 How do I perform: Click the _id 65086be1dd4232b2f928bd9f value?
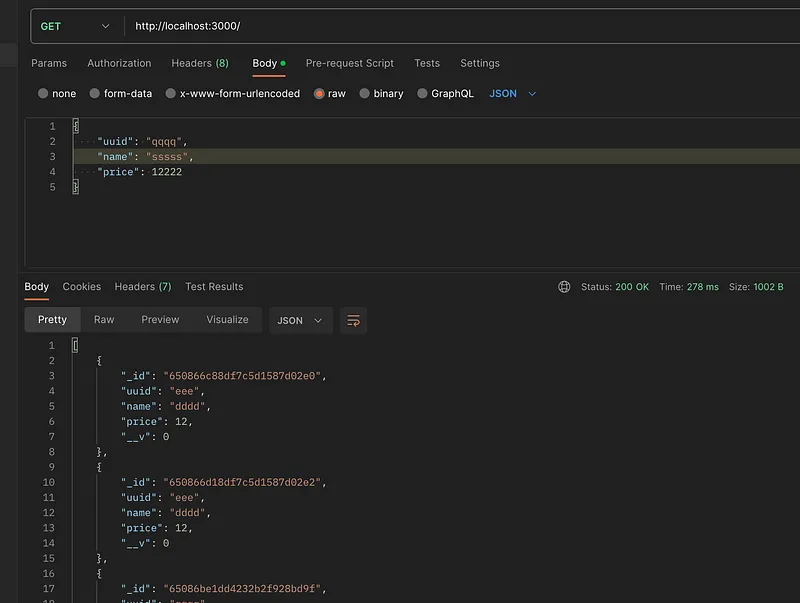[x=242, y=589]
